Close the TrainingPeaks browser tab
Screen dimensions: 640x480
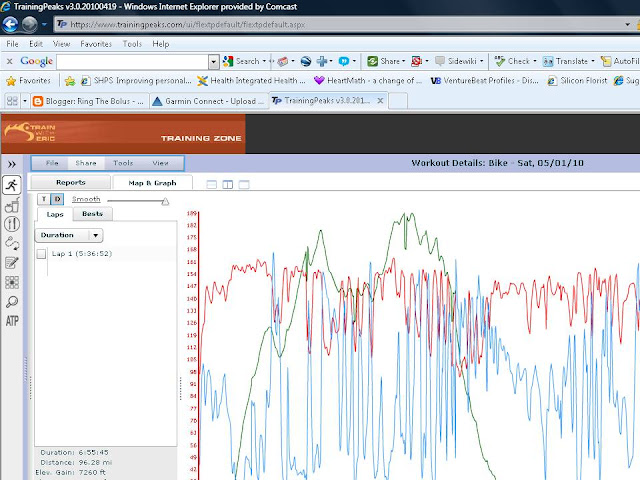coord(380,100)
